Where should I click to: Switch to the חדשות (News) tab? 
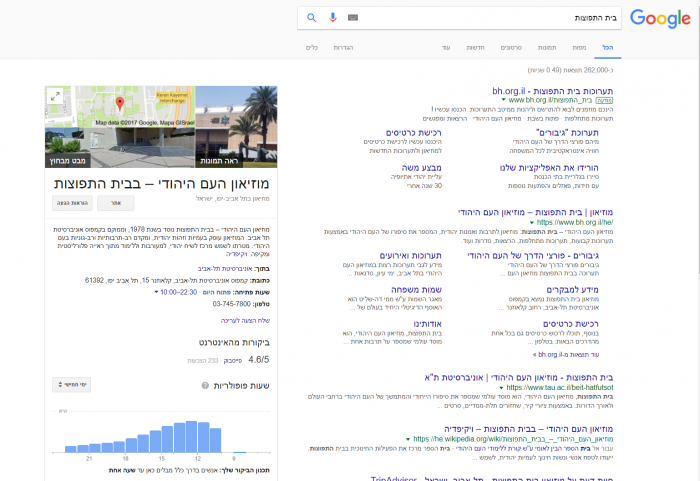click(x=477, y=48)
